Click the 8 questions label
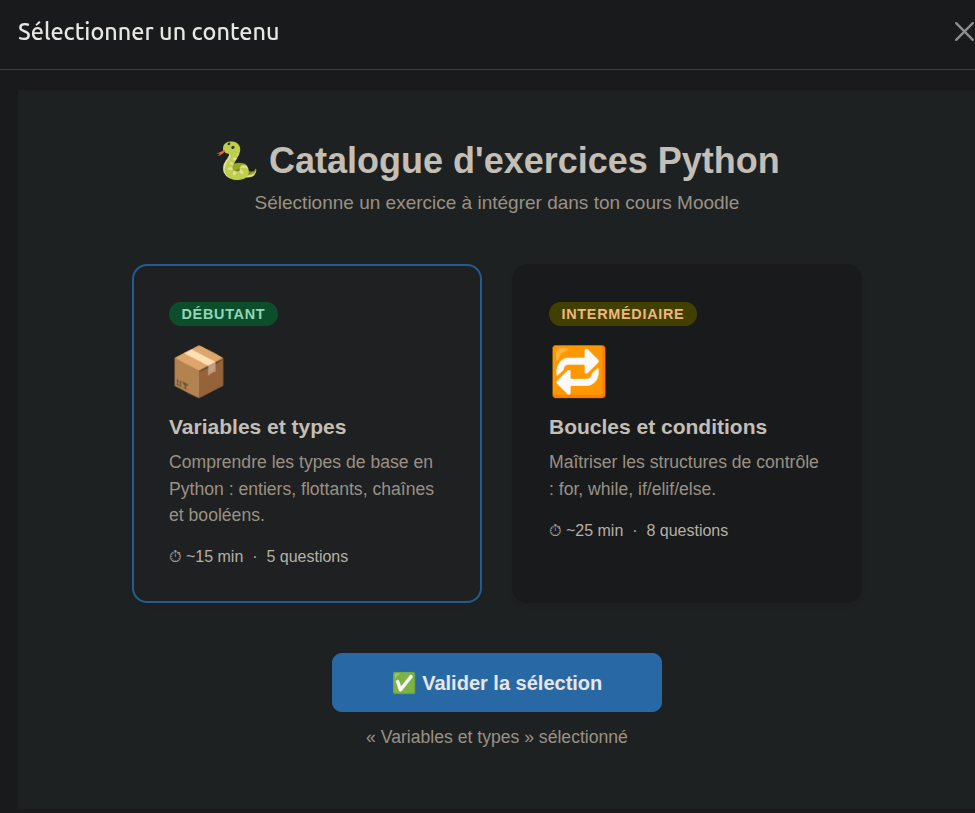The height and width of the screenshot is (813, 975). pyautogui.click(x=687, y=531)
